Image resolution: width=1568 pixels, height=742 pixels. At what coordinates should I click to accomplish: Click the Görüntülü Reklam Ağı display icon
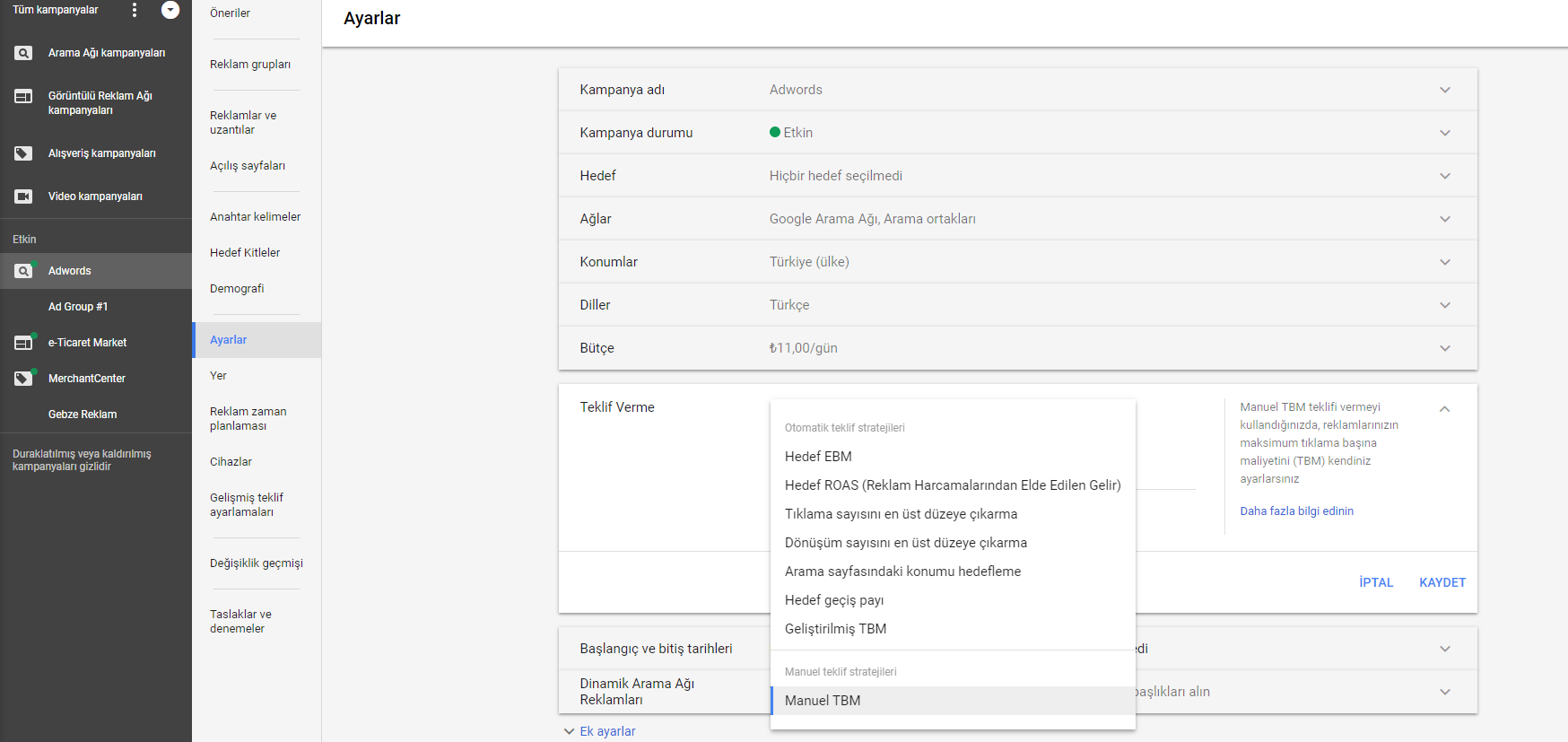23,96
